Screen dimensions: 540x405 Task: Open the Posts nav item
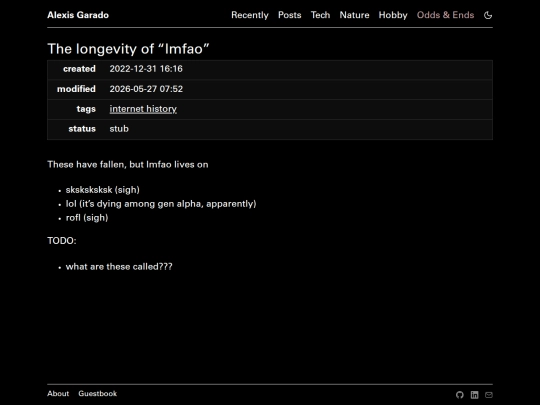(290, 15)
